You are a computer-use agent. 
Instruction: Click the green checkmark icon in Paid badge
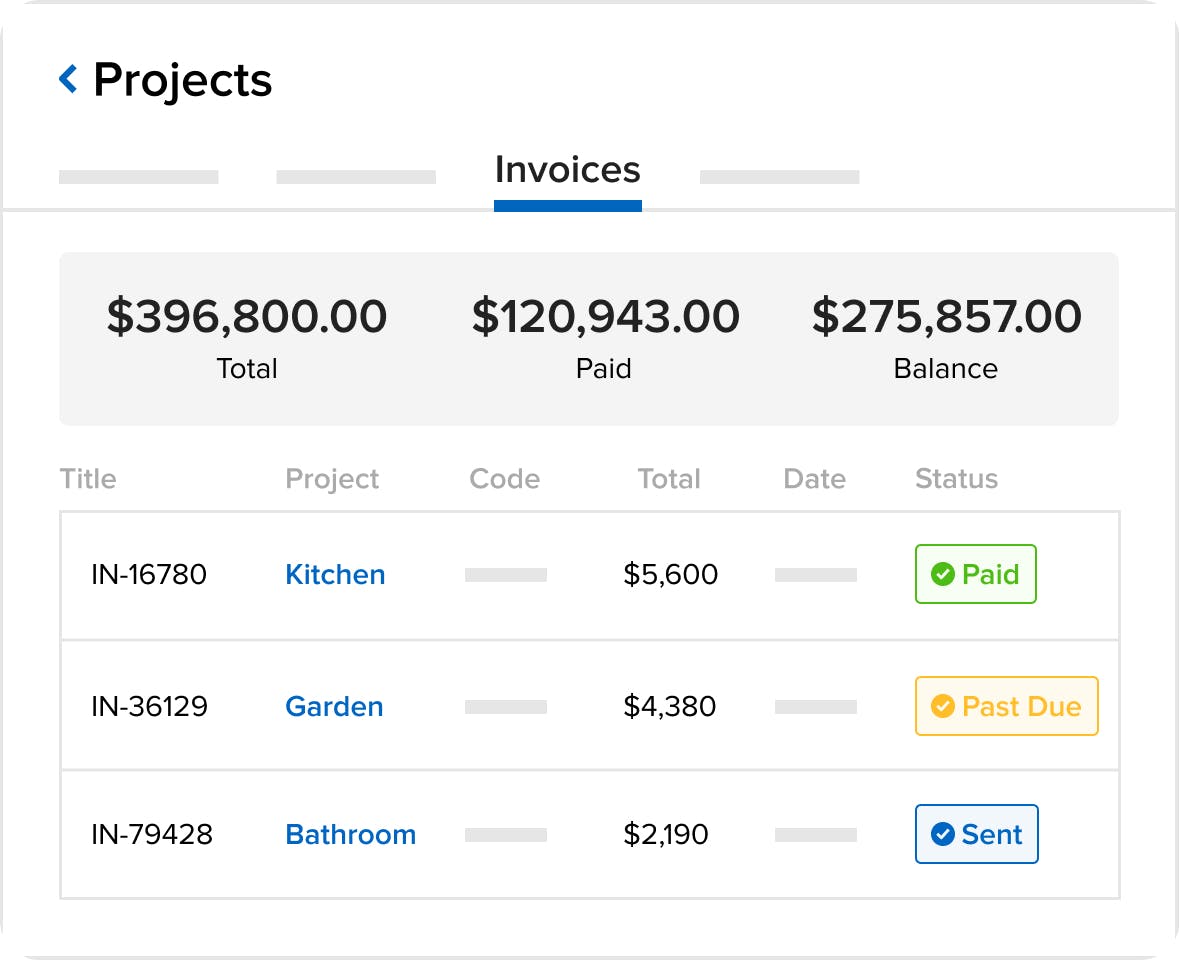(942, 574)
